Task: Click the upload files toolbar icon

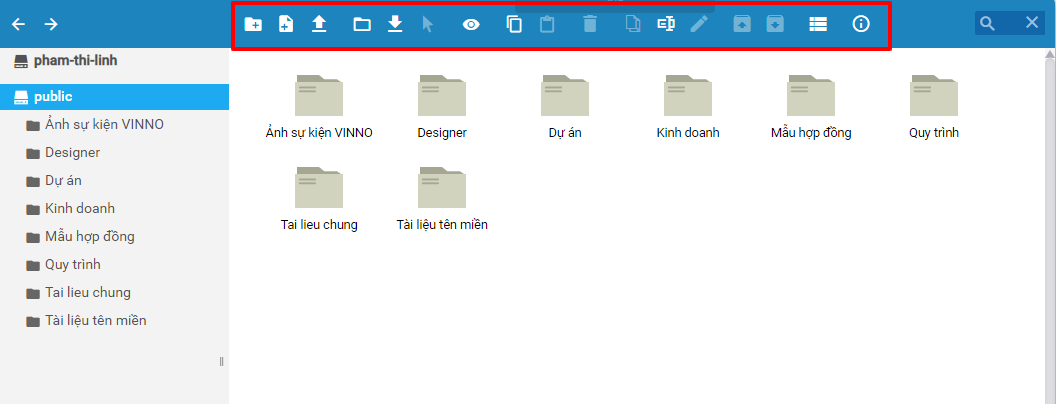Action: 319,24
